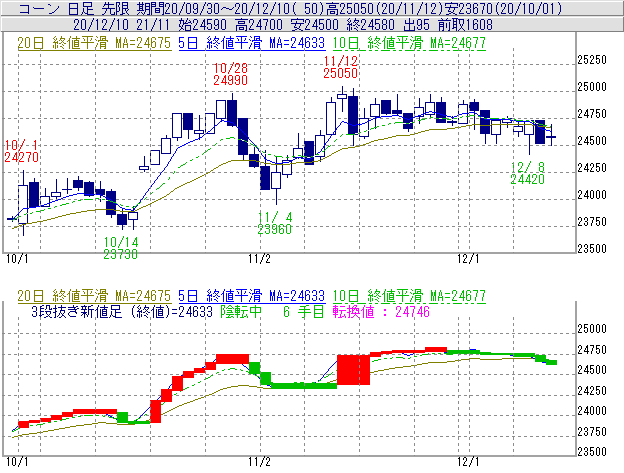Click the 11/12 25050 high label
This screenshot has height=473, width=624.
click(340, 67)
